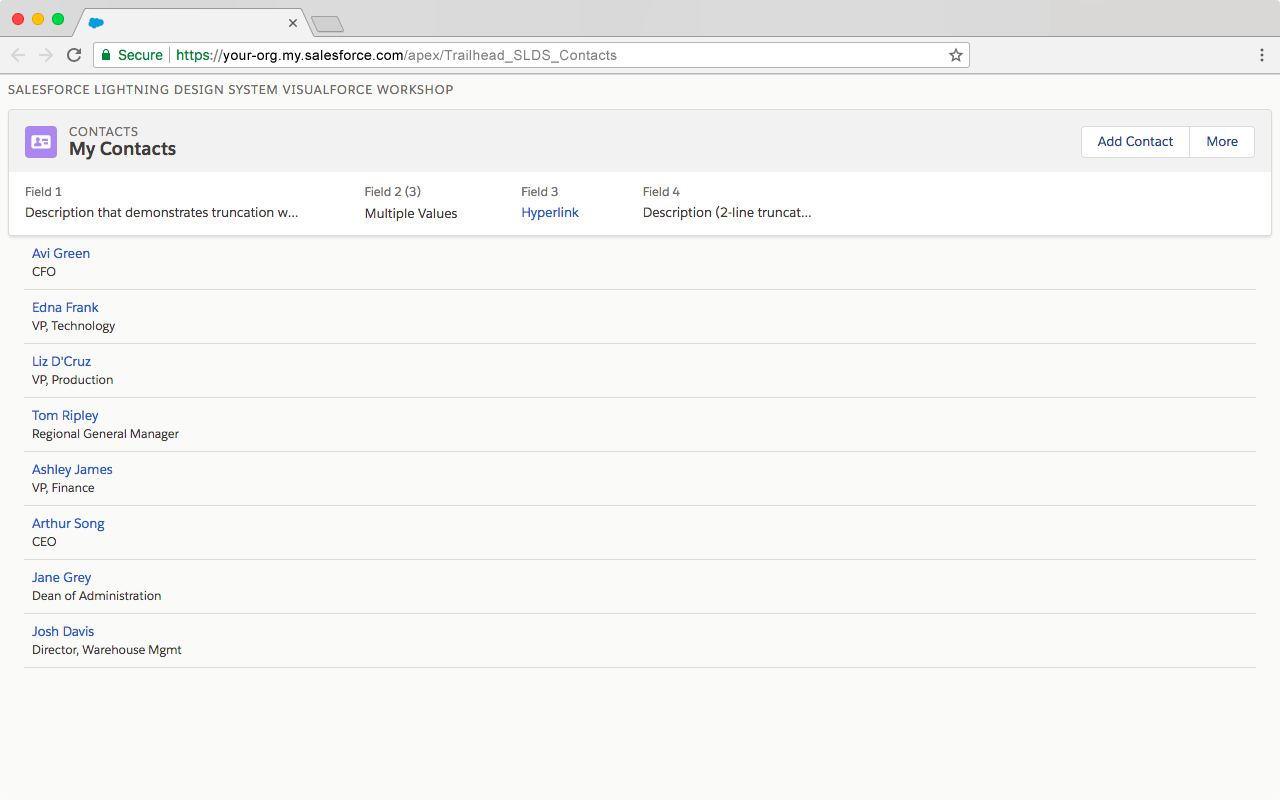Screen dimensions: 1280x800
Task: Open Avi Green's contact
Action: 61,254
